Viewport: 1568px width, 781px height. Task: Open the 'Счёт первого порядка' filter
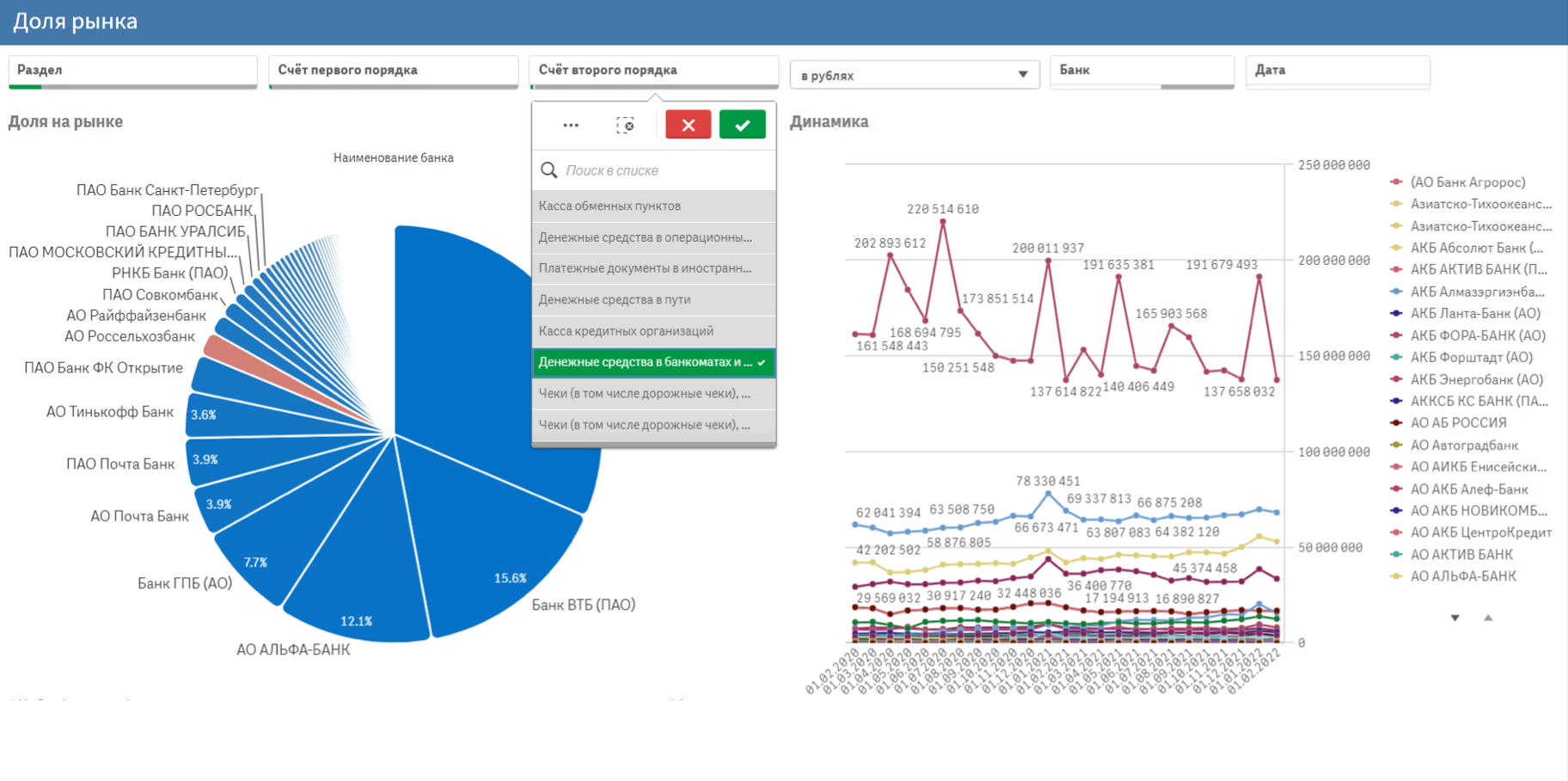point(393,71)
